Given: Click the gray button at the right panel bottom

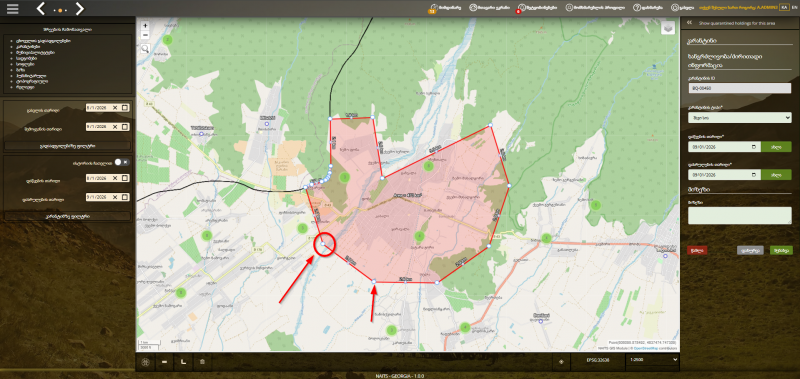Looking at the screenshot, I should pos(750,250).
